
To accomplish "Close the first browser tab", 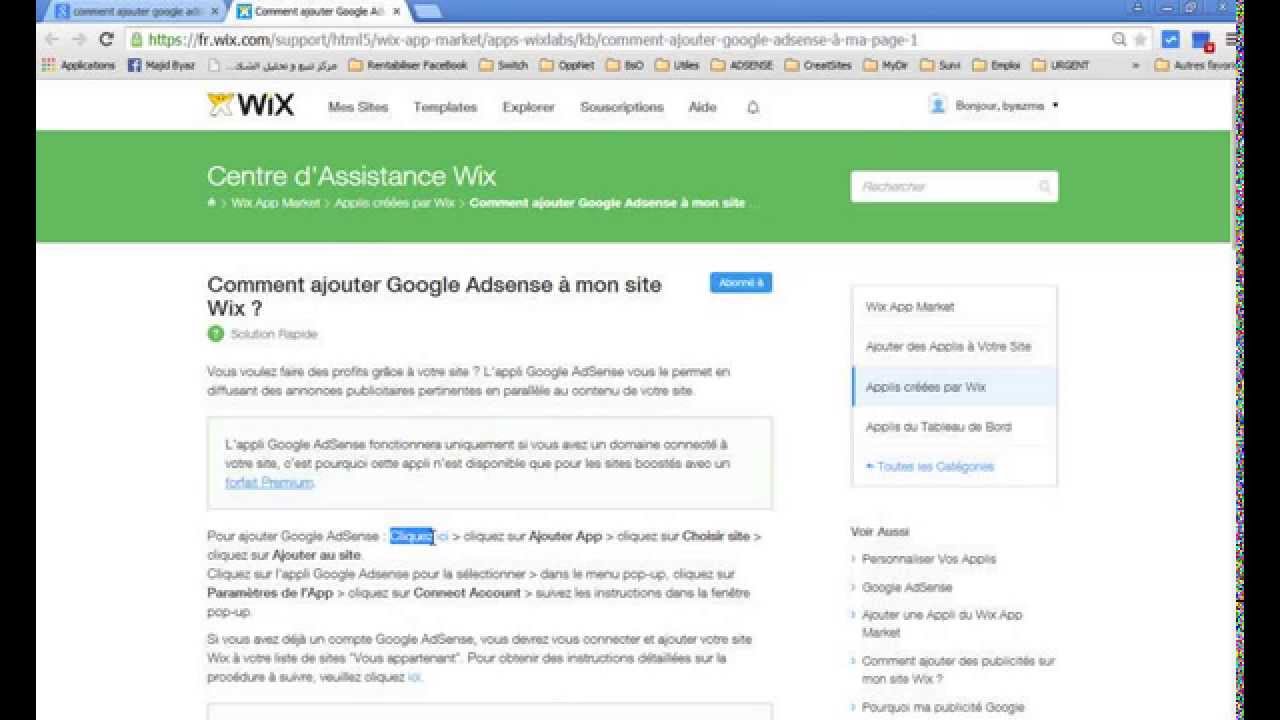I will point(213,12).
